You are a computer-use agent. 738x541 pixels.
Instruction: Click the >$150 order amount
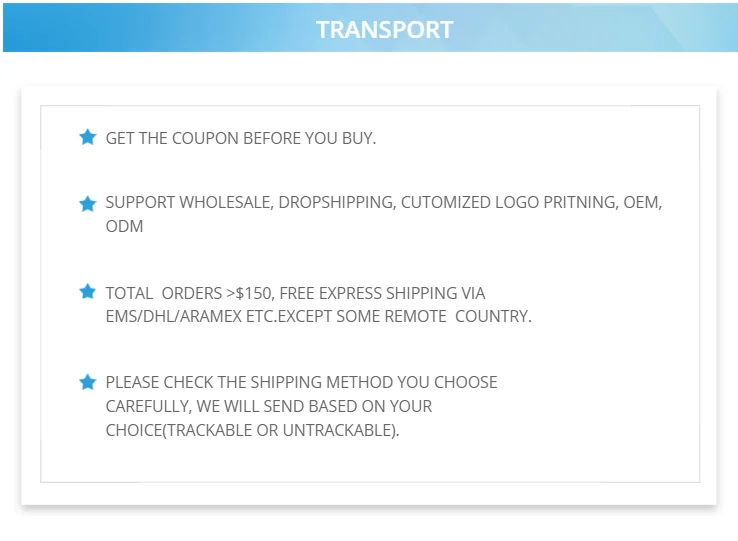tap(249, 293)
